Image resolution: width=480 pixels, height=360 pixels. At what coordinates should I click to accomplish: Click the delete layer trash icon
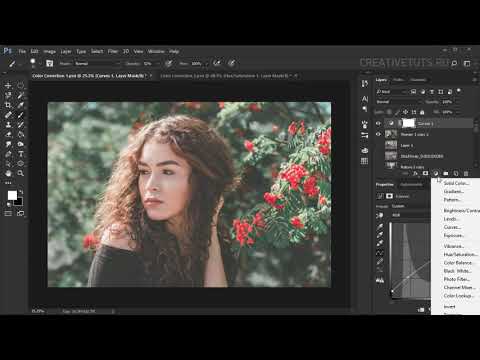[x=466, y=174]
